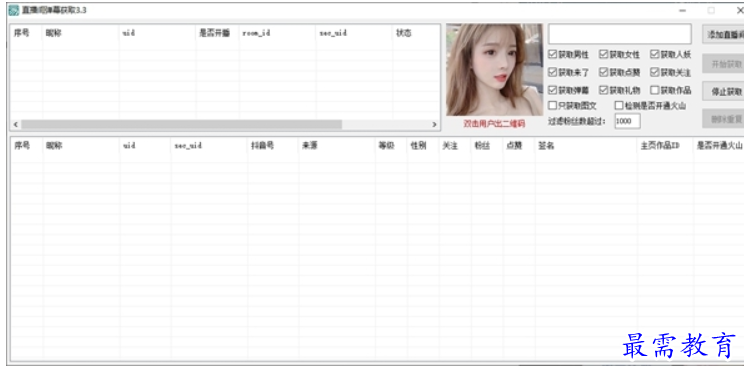Click the left arrow of the horizontal scrollbar
Viewport: 744px width, 377px height.
tap(16, 124)
